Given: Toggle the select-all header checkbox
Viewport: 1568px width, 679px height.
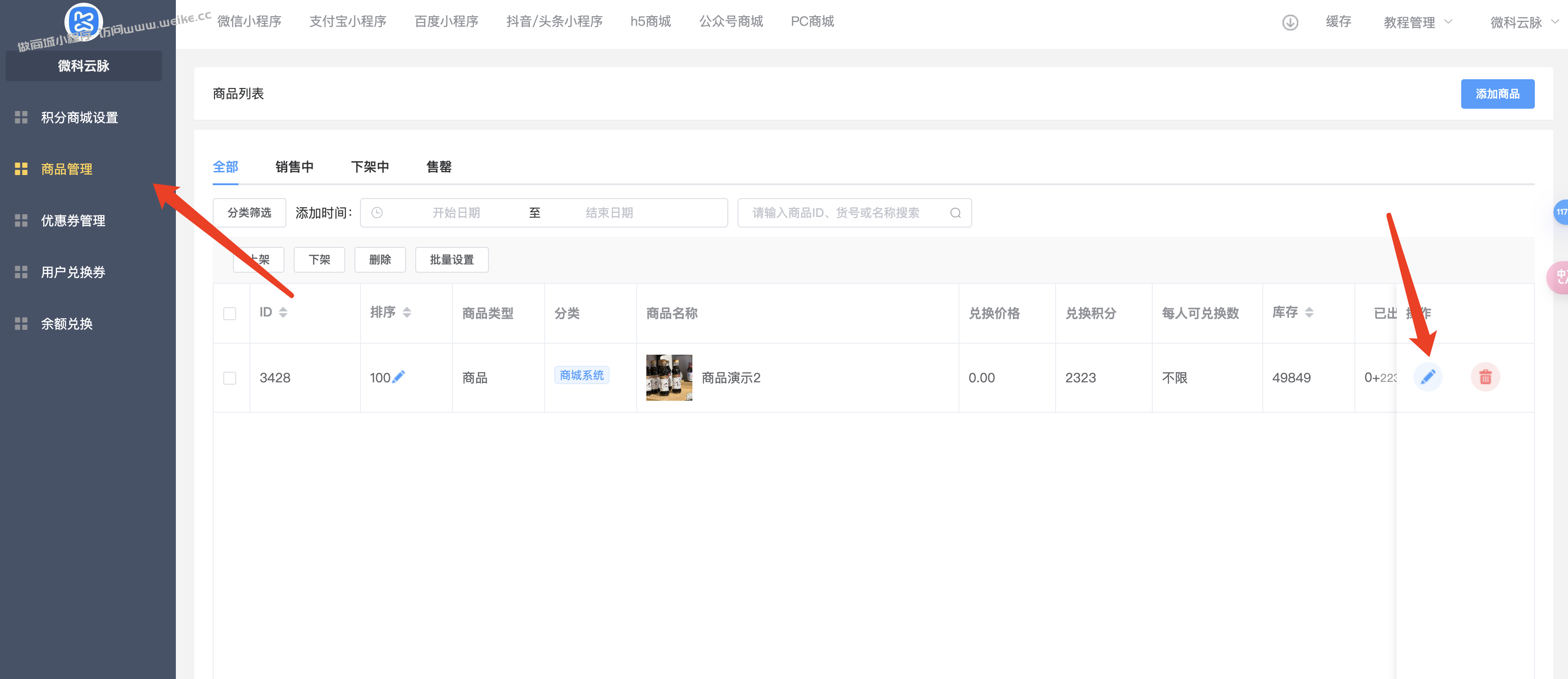Looking at the screenshot, I should [229, 314].
